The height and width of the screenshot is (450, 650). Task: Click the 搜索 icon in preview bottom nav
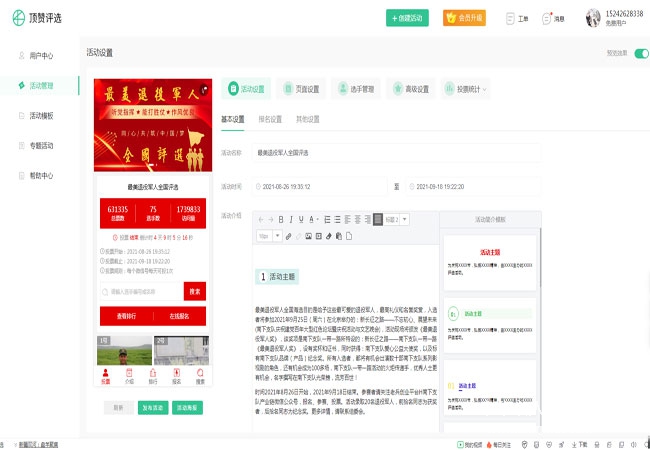click(x=200, y=376)
